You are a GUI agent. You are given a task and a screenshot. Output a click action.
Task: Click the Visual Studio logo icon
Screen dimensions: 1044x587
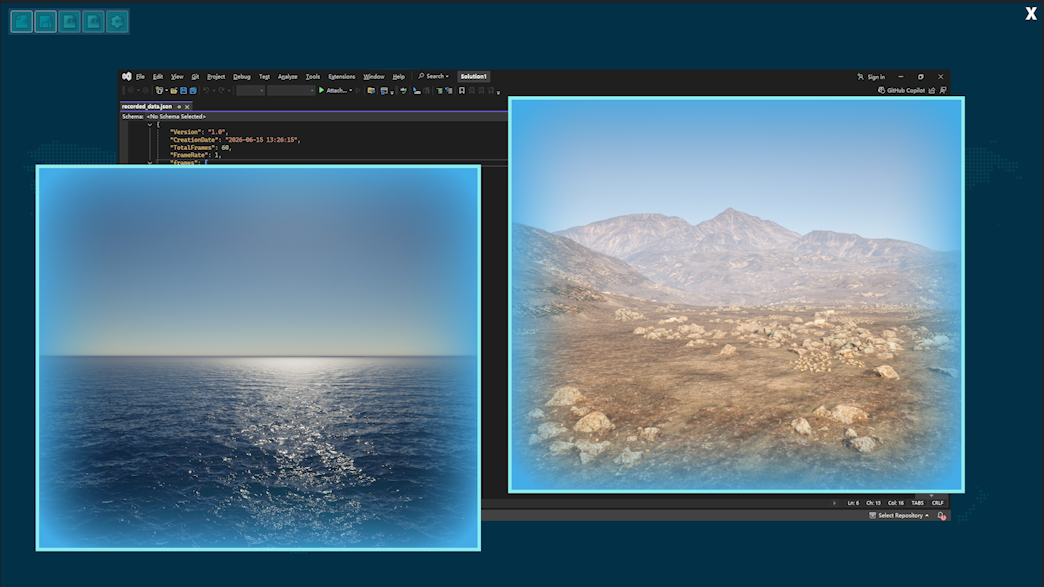[127, 77]
